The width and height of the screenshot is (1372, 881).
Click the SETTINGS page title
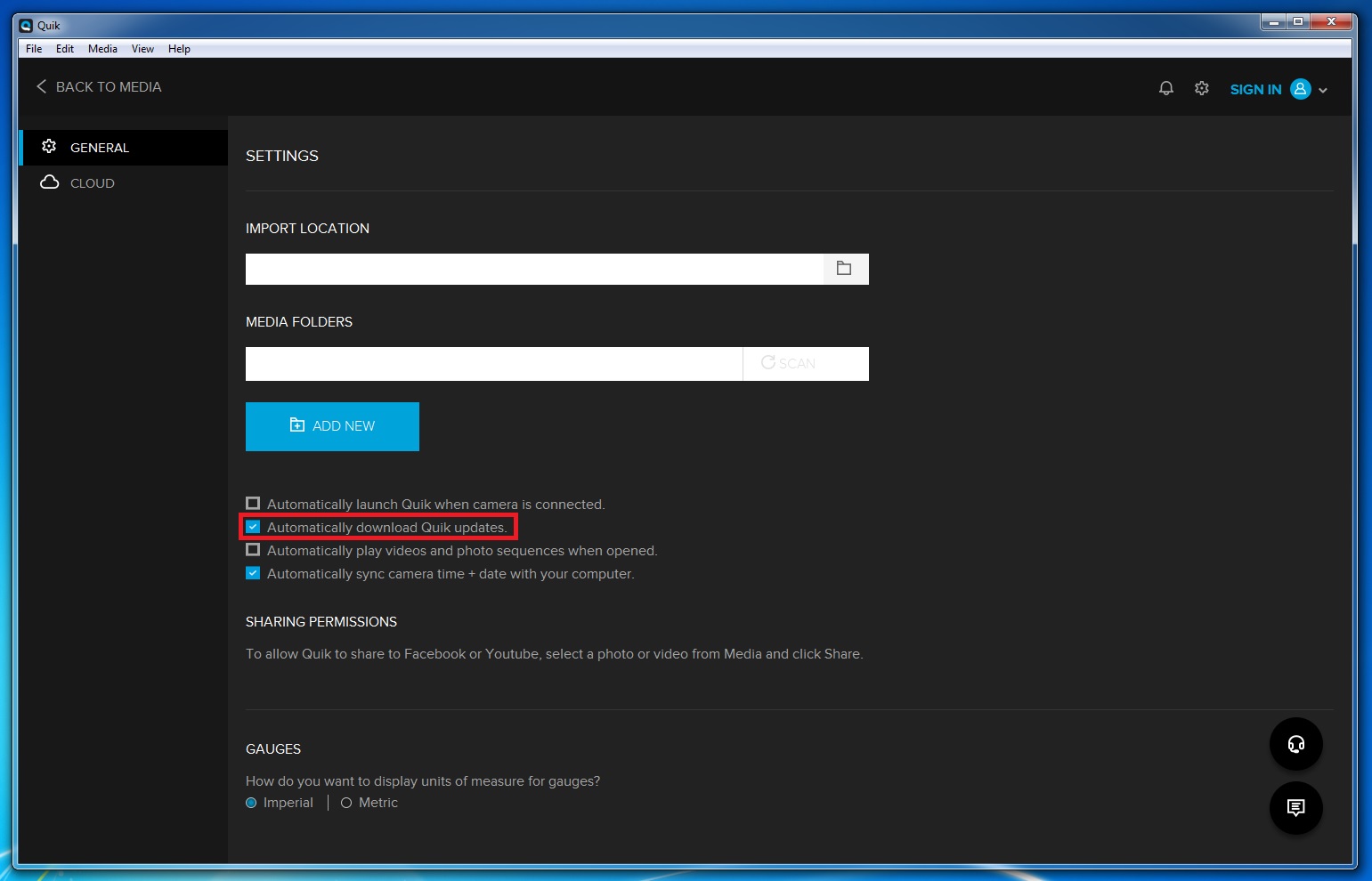click(282, 156)
